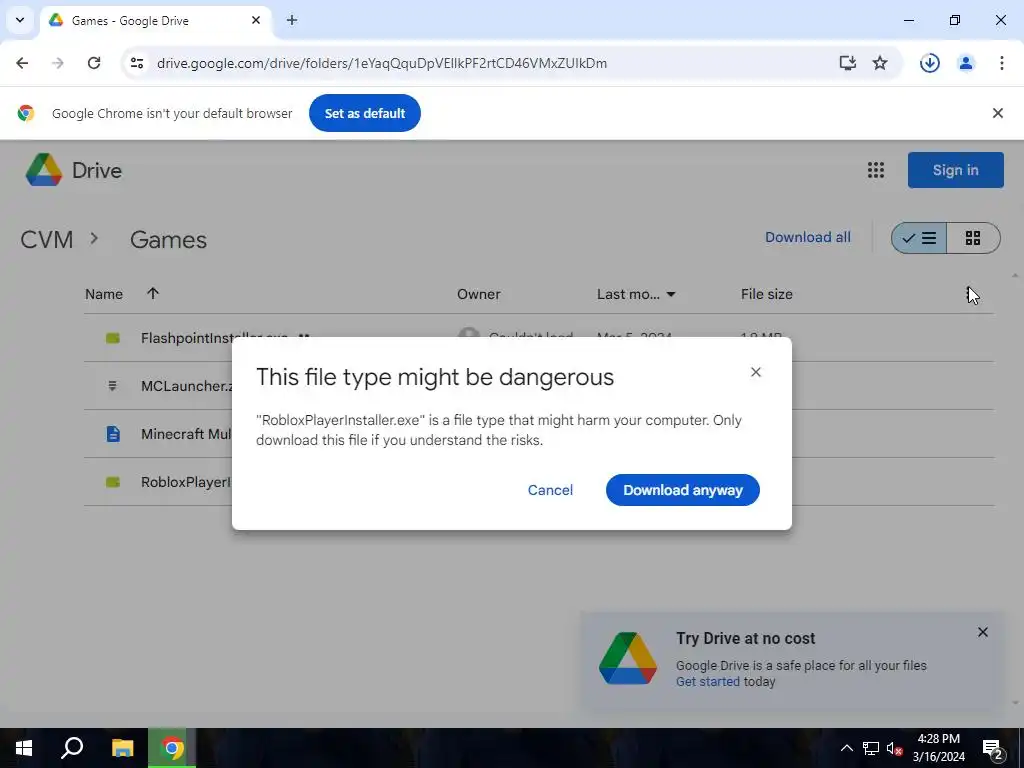Click the Drive logo in promo card
The height and width of the screenshot is (768, 1024).
[628, 658]
